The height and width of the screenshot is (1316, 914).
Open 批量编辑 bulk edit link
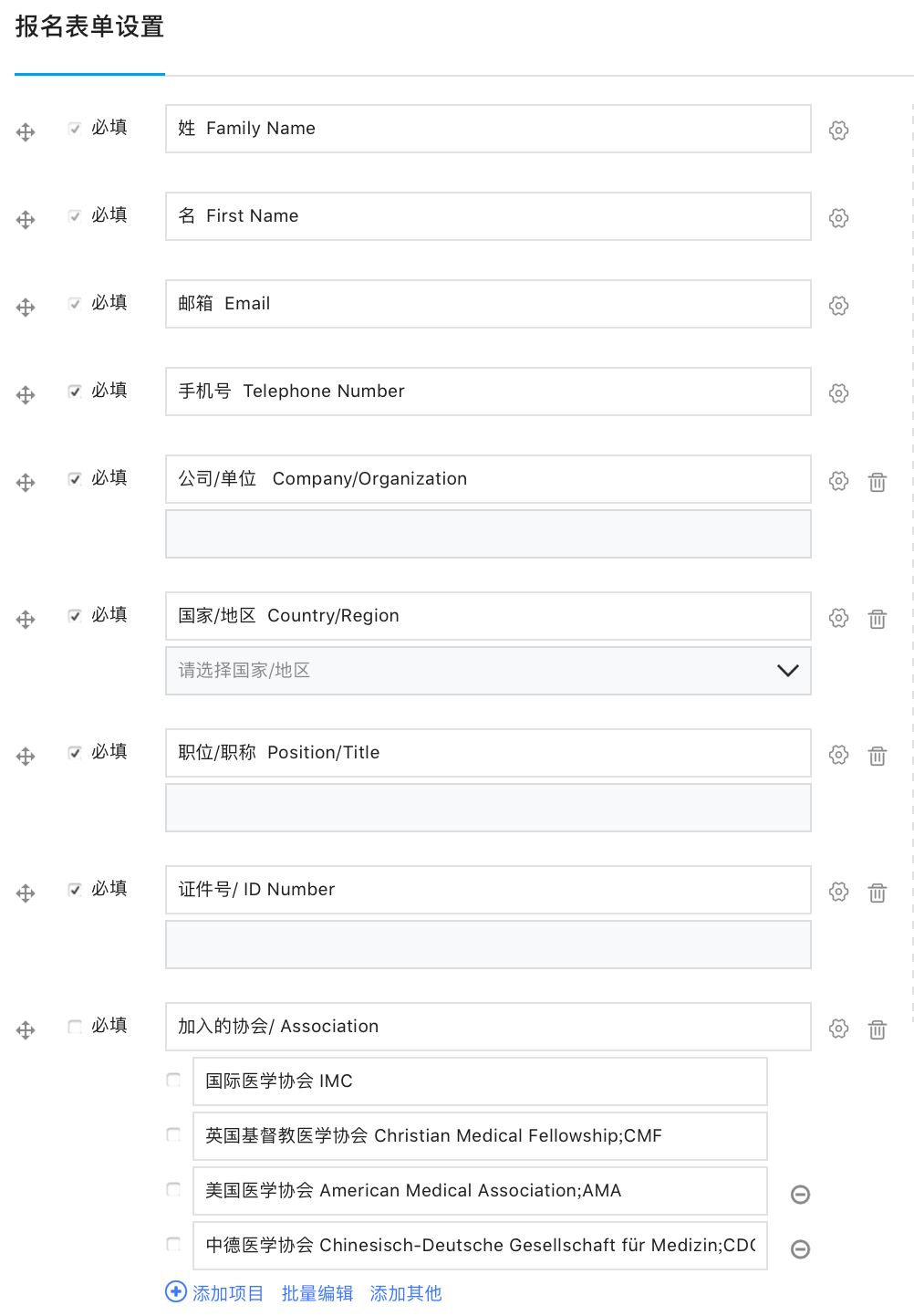pos(317,1293)
